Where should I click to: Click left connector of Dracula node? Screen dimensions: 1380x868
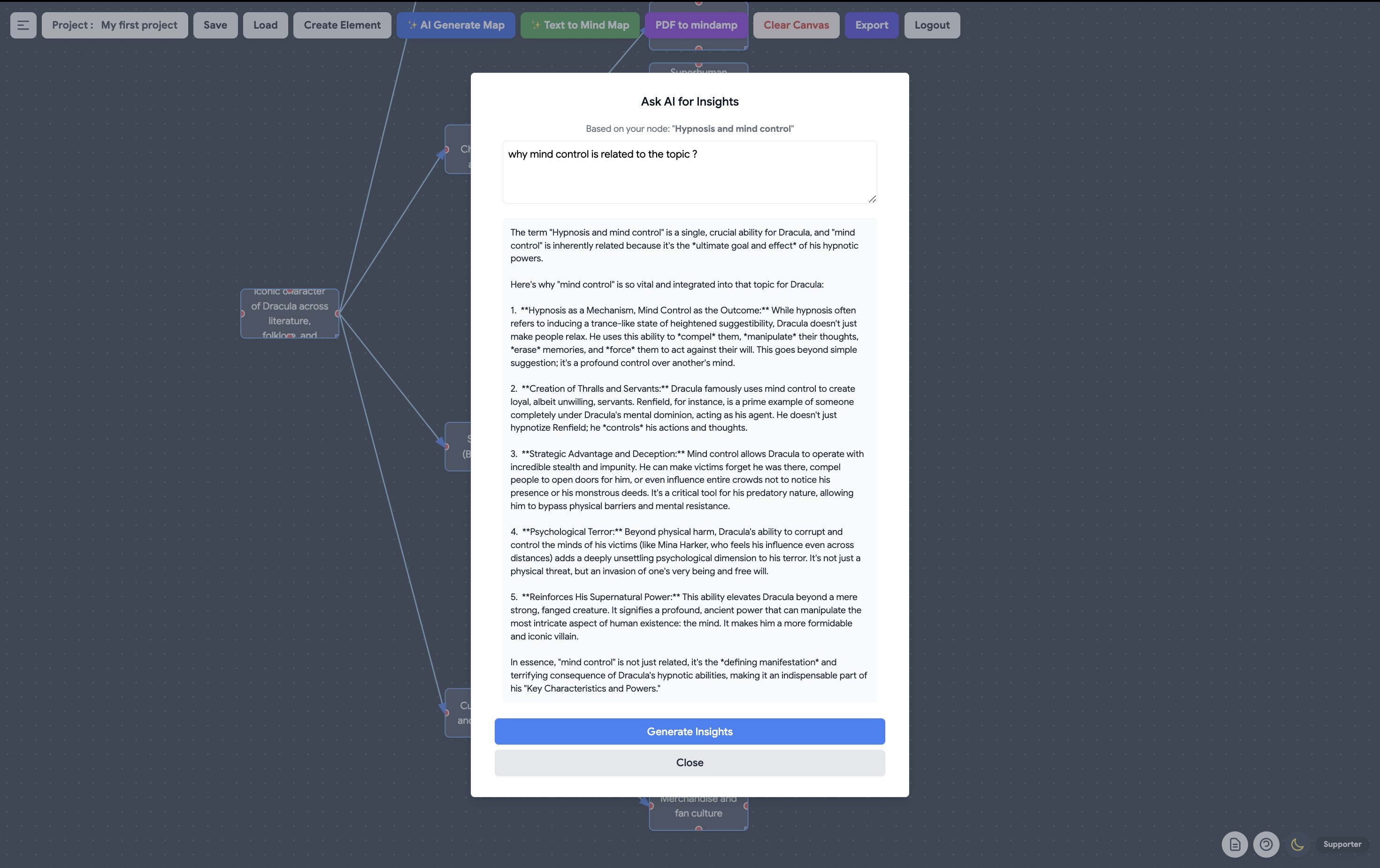(242, 313)
